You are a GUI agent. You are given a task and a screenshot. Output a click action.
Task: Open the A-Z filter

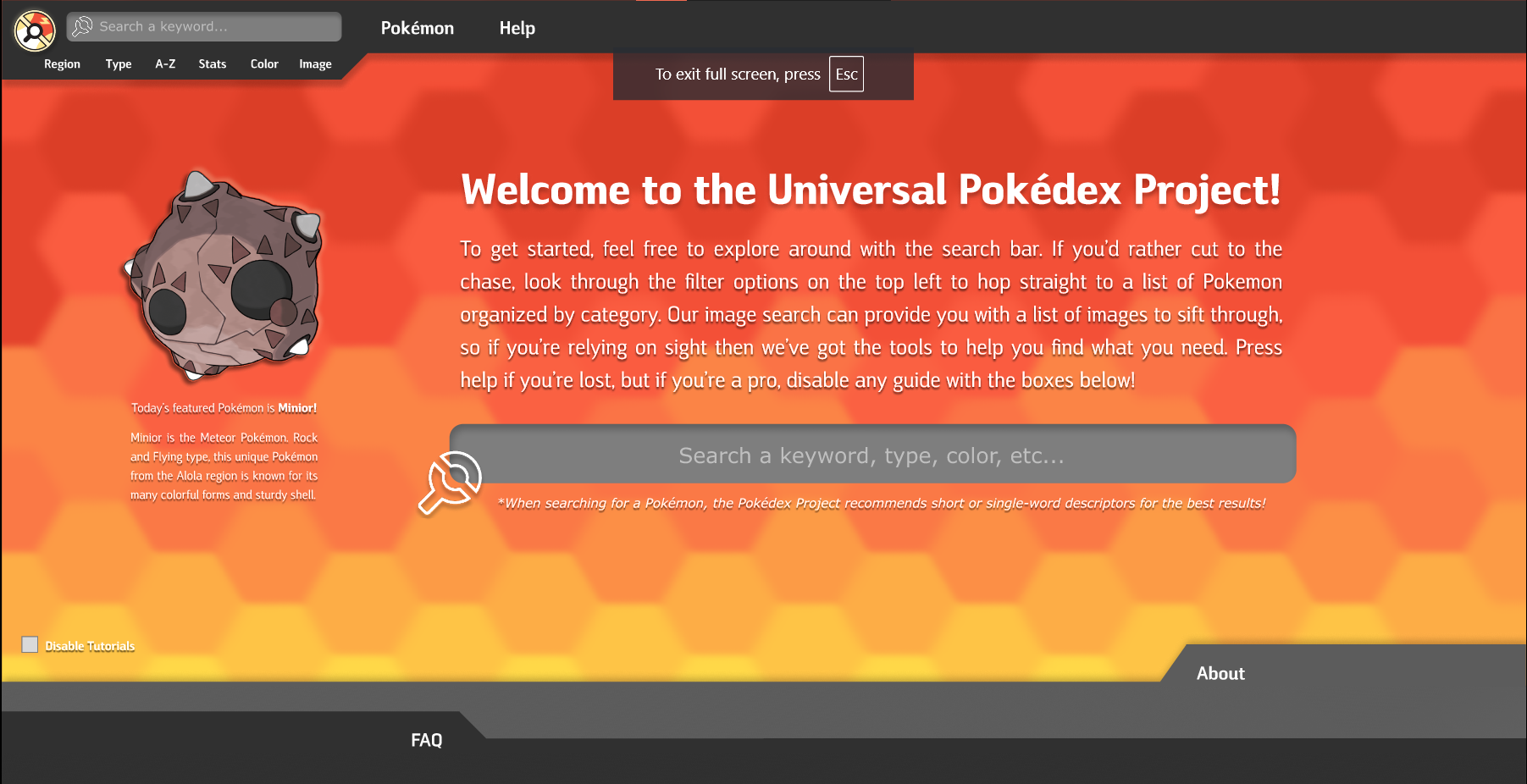[165, 64]
